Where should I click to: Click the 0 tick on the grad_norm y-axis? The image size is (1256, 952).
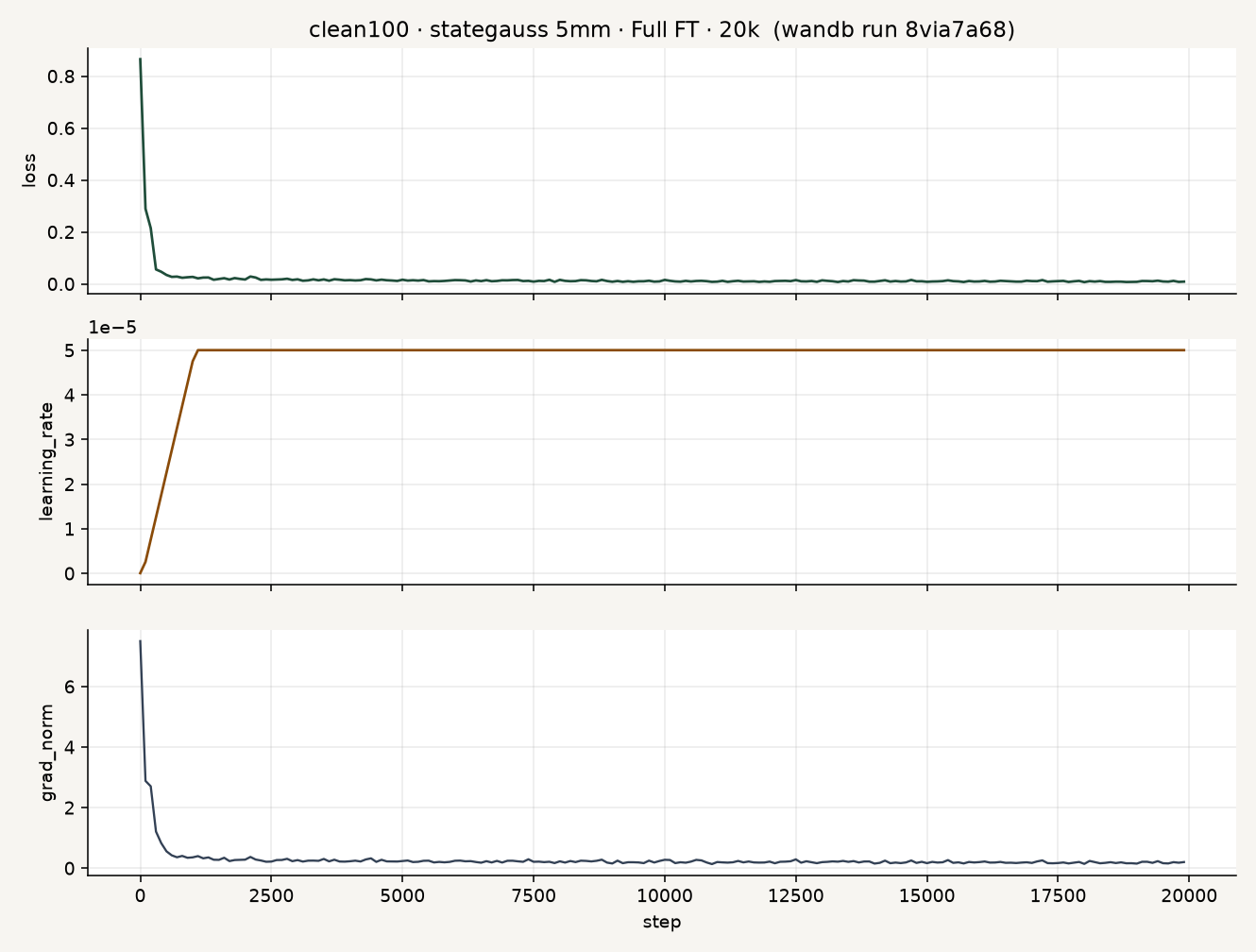pos(70,868)
